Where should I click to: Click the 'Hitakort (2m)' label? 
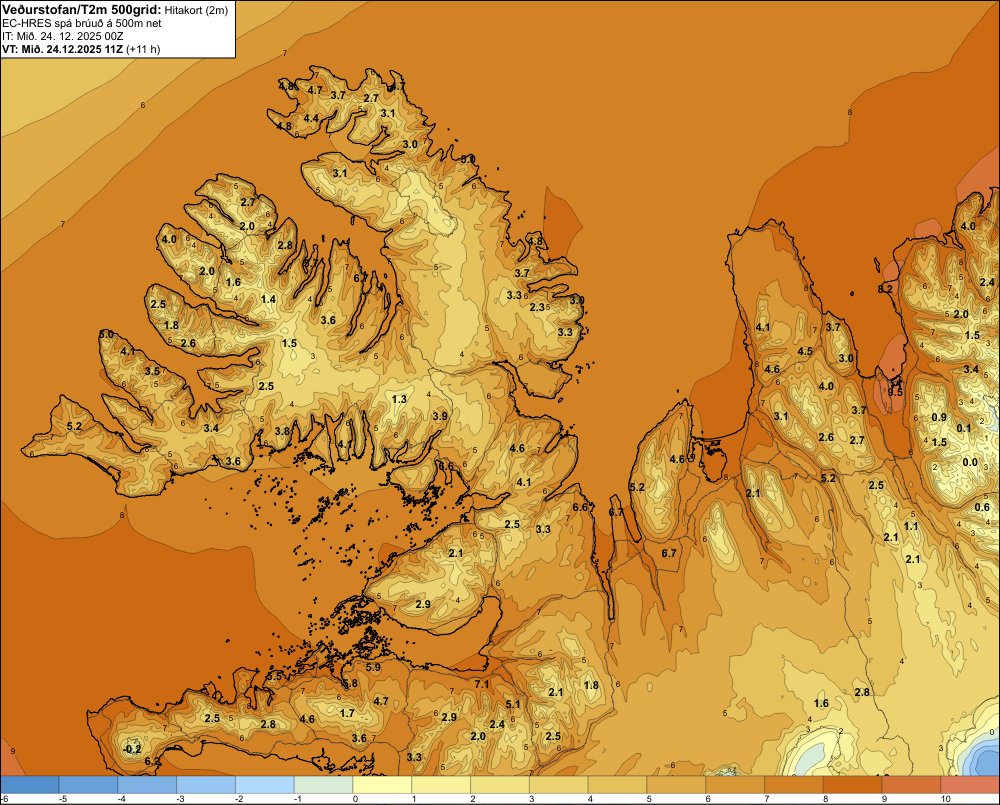point(196,10)
